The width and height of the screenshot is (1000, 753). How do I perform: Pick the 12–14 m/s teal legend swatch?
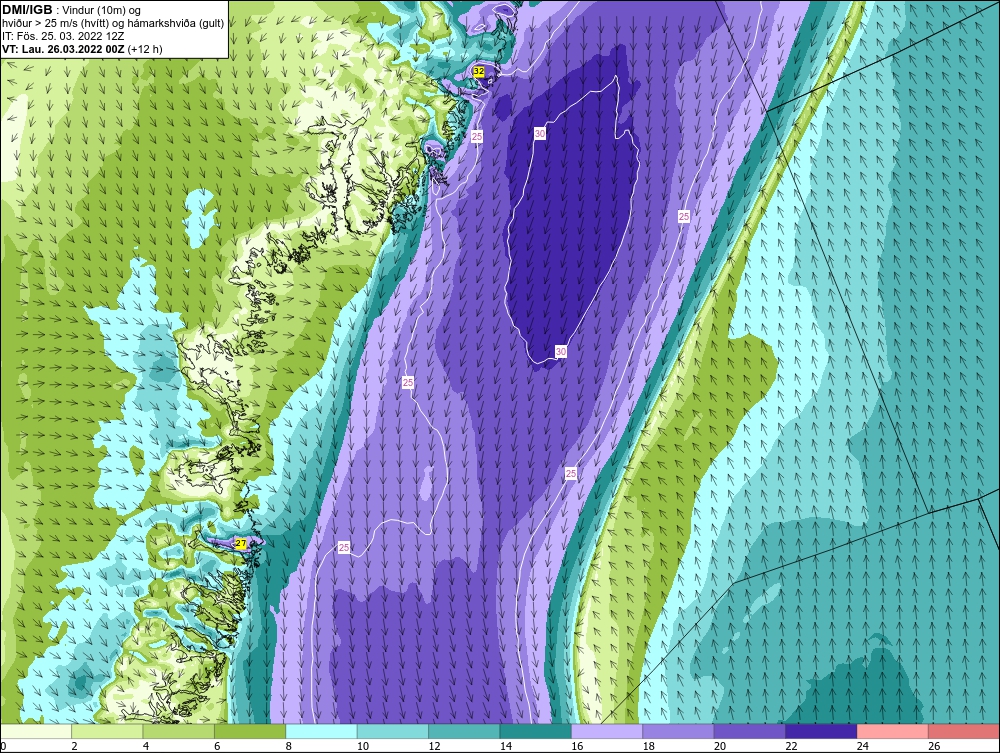[x=464, y=731]
